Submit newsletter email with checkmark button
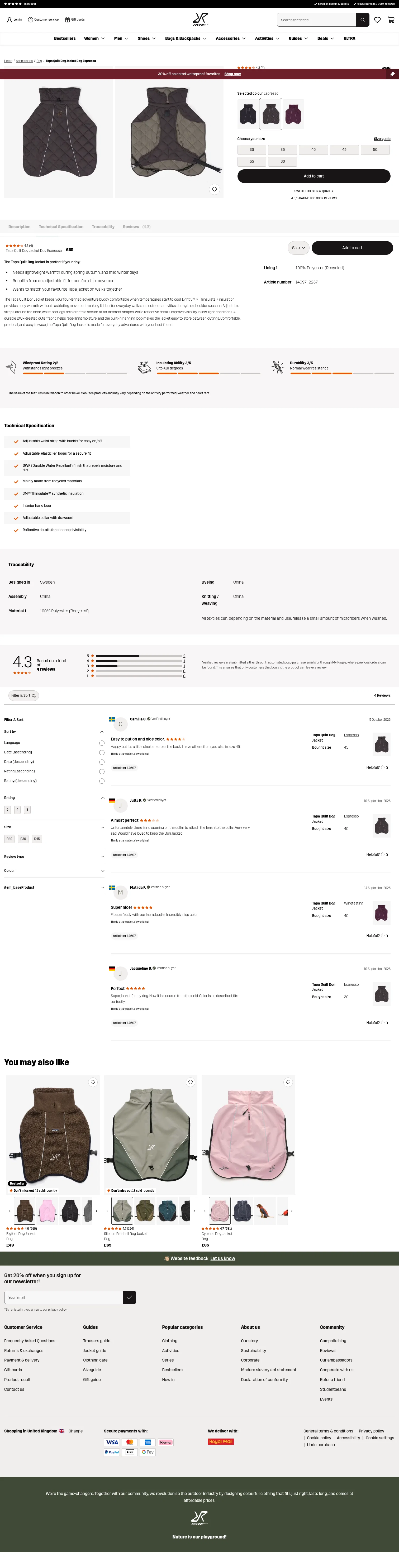 pyautogui.click(x=129, y=1297)
